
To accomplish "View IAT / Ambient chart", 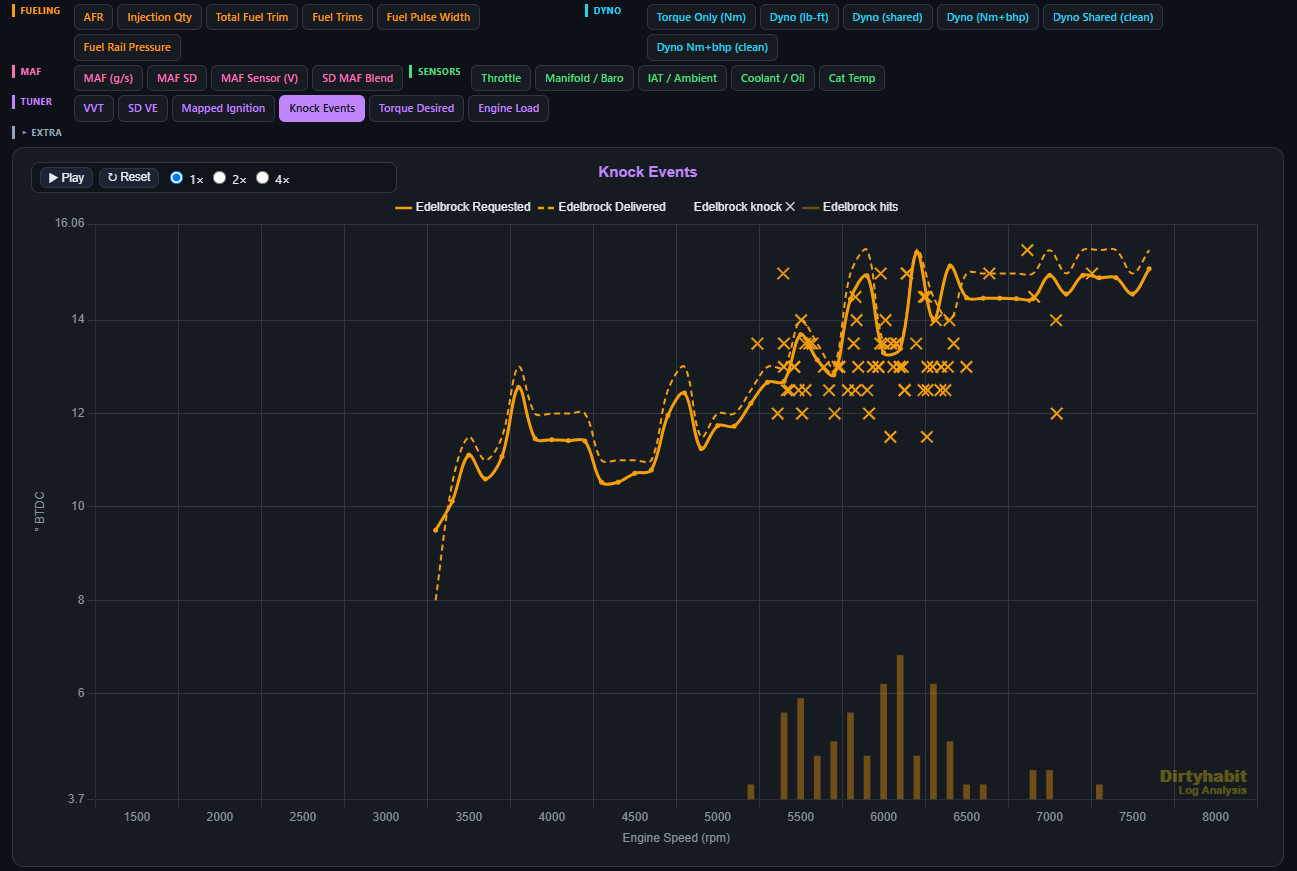I will tap(682, 78).
